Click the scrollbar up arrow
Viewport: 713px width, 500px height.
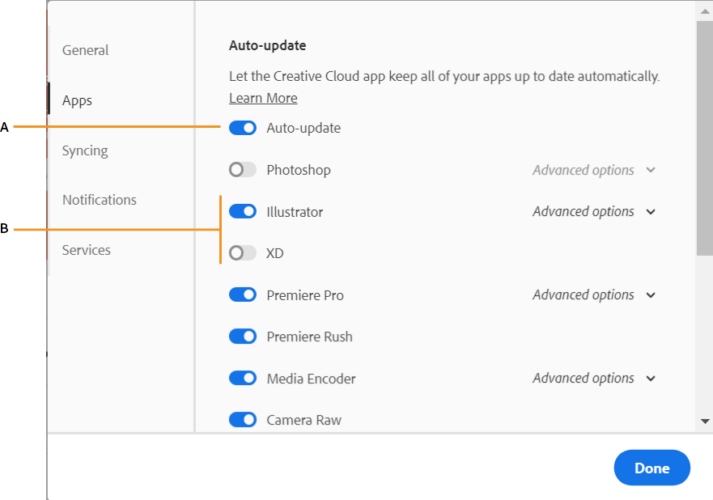(705, 11)
